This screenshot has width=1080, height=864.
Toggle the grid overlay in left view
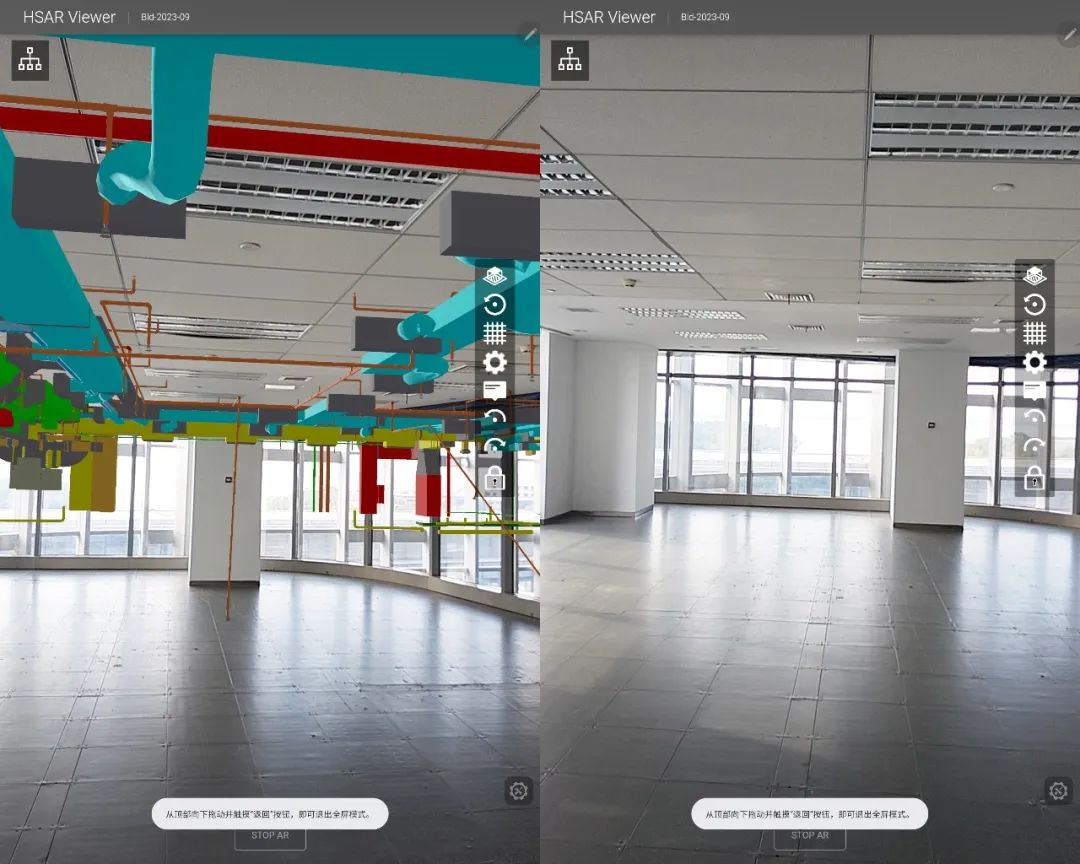[495, 333]
